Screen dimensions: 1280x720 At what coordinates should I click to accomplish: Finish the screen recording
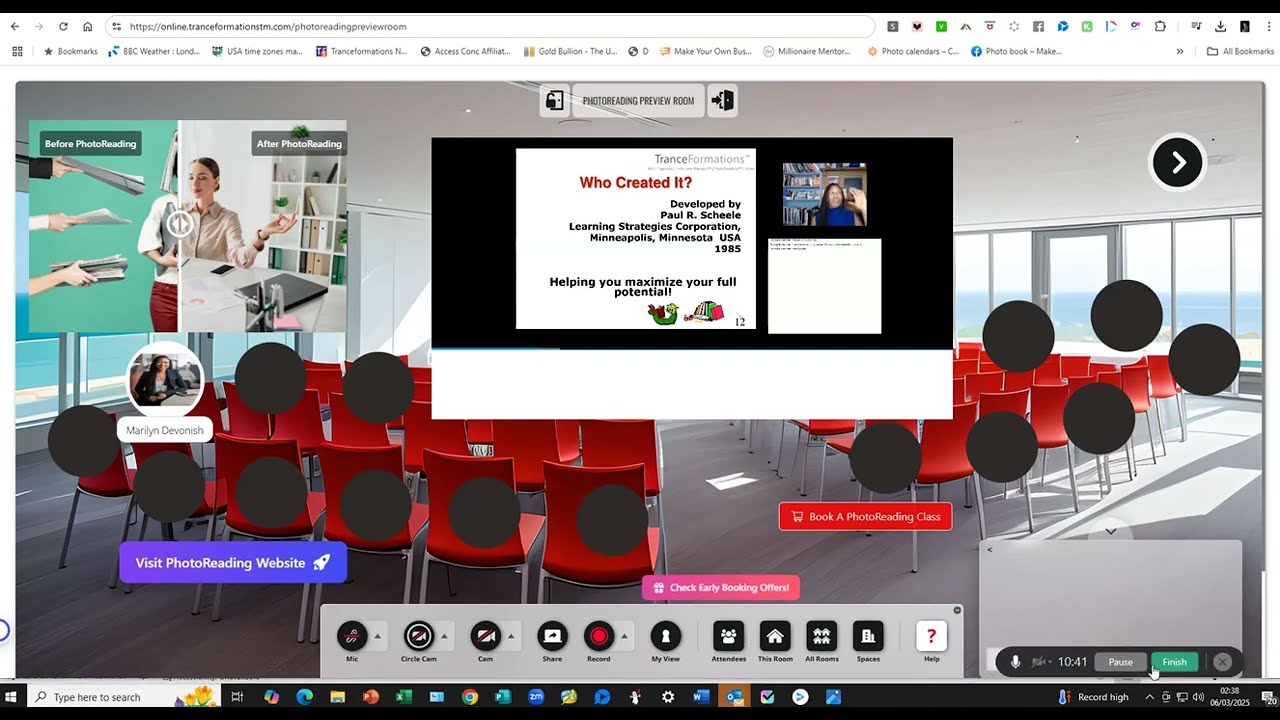pos(1174,662)
